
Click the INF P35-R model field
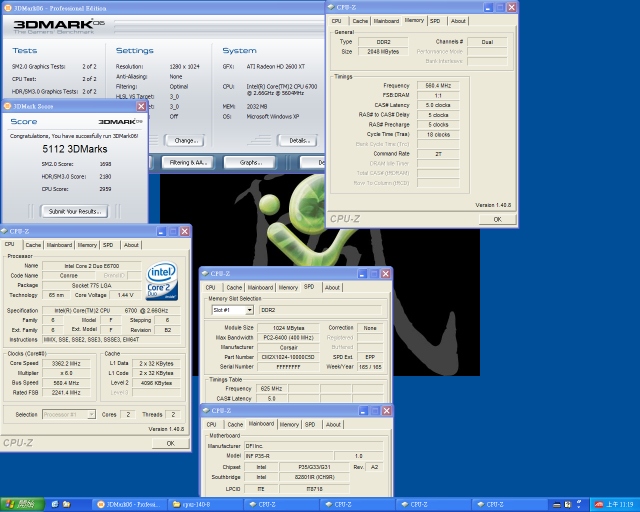[288, 456]
